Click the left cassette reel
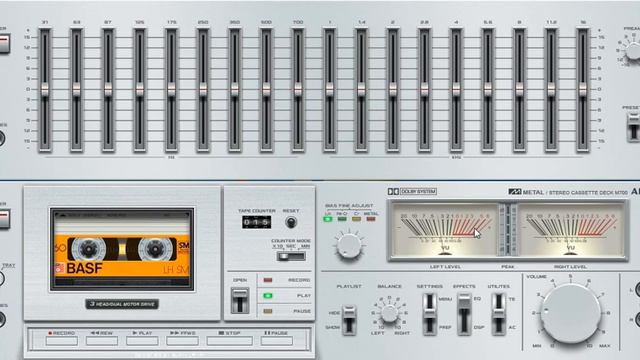The height and width of the screenshot is (360, 640). [x=88, y=249]
